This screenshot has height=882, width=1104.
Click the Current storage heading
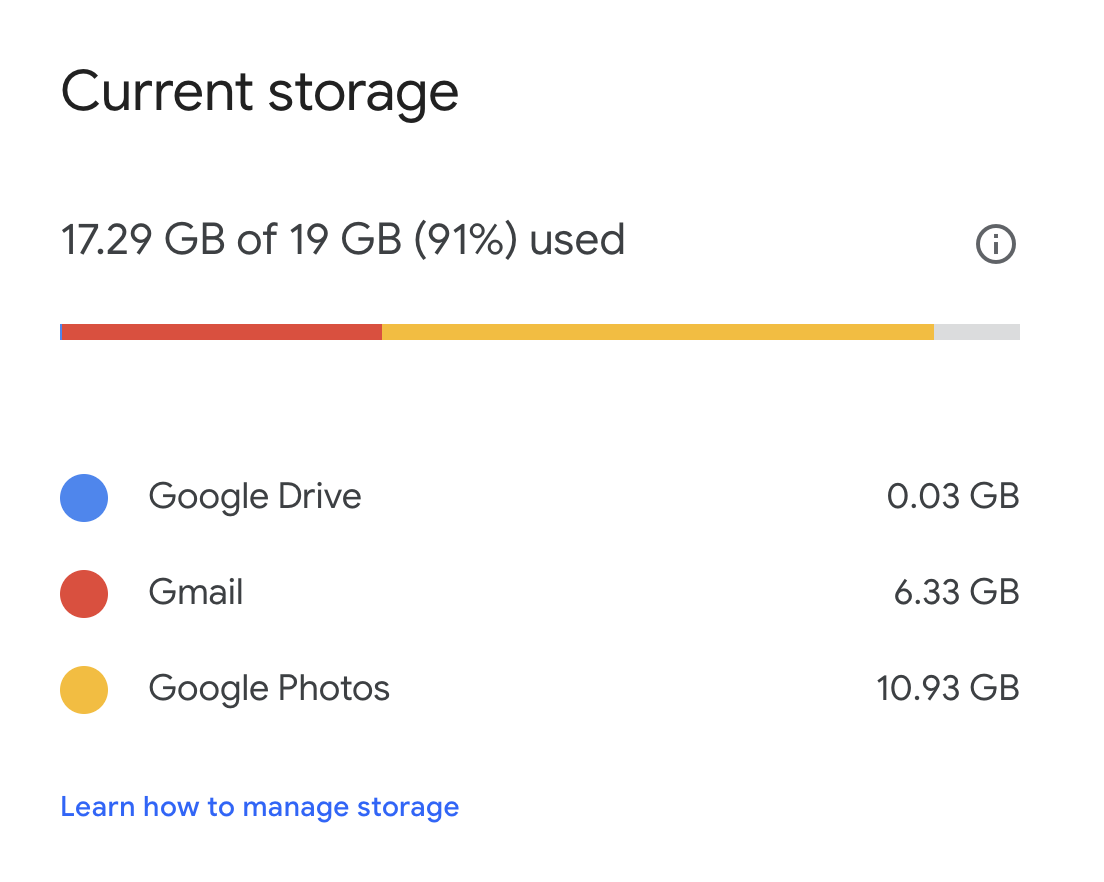pyautogui.click(x=259, y=91)
